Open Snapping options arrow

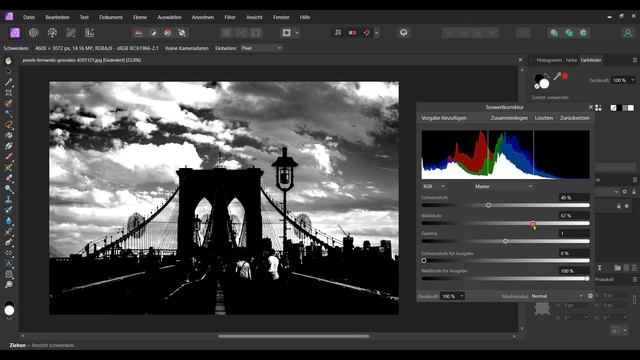[x=377, y=33]
